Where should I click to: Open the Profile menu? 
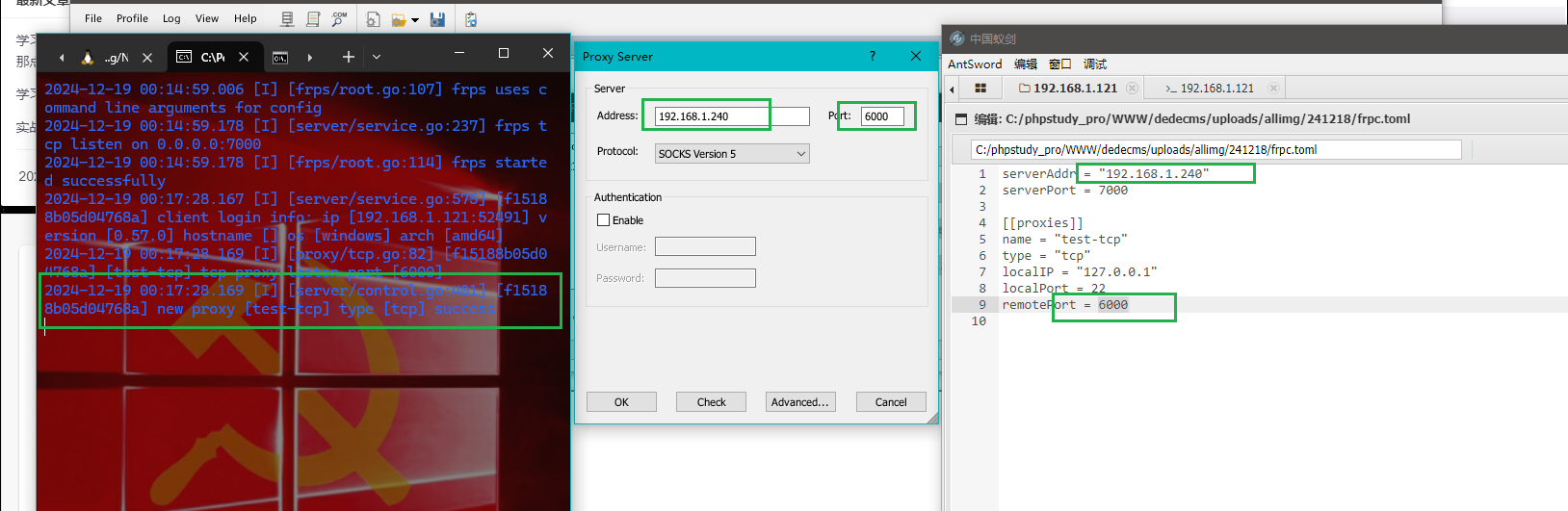[132, 18]
